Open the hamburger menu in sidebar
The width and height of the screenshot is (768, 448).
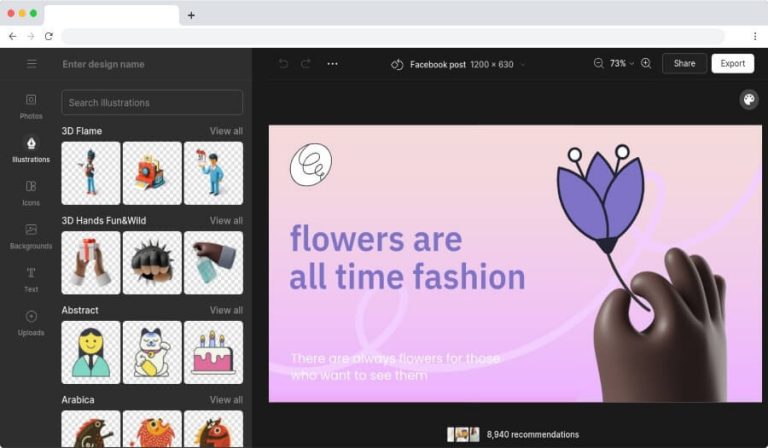31,64
